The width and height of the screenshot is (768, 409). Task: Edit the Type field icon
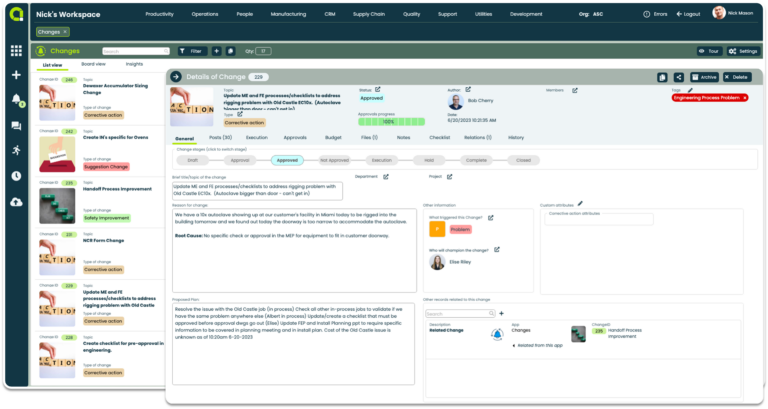(x=240, y=114)
